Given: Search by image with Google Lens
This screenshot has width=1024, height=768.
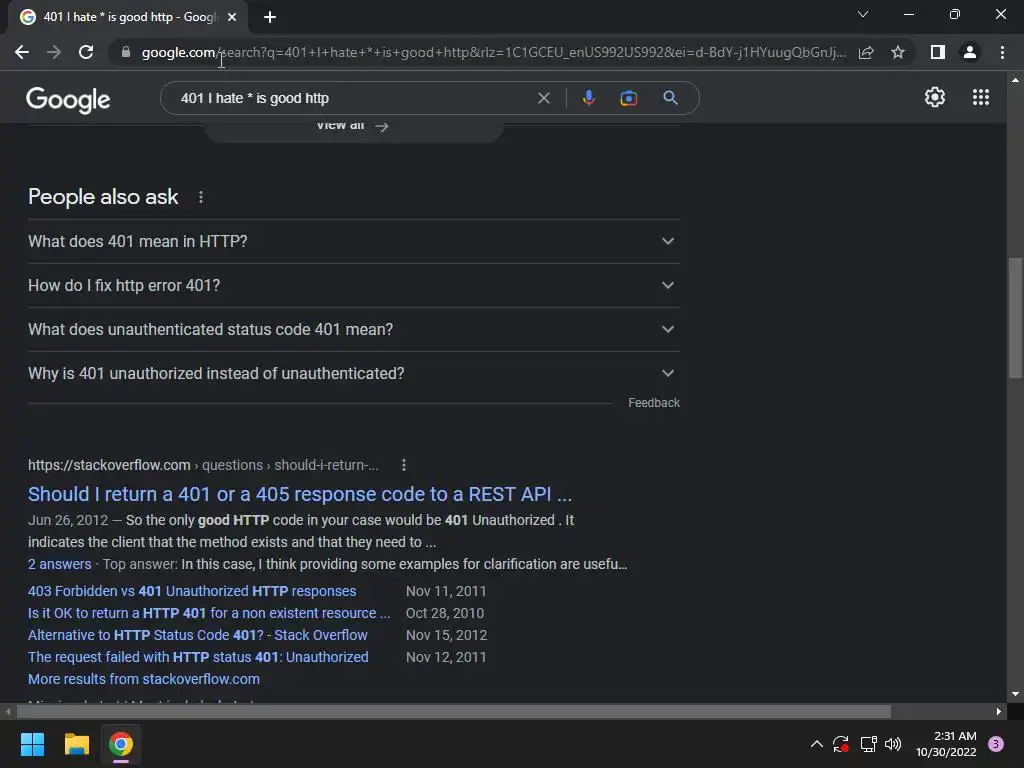Looking at the screenshot, I should (628, 98).
